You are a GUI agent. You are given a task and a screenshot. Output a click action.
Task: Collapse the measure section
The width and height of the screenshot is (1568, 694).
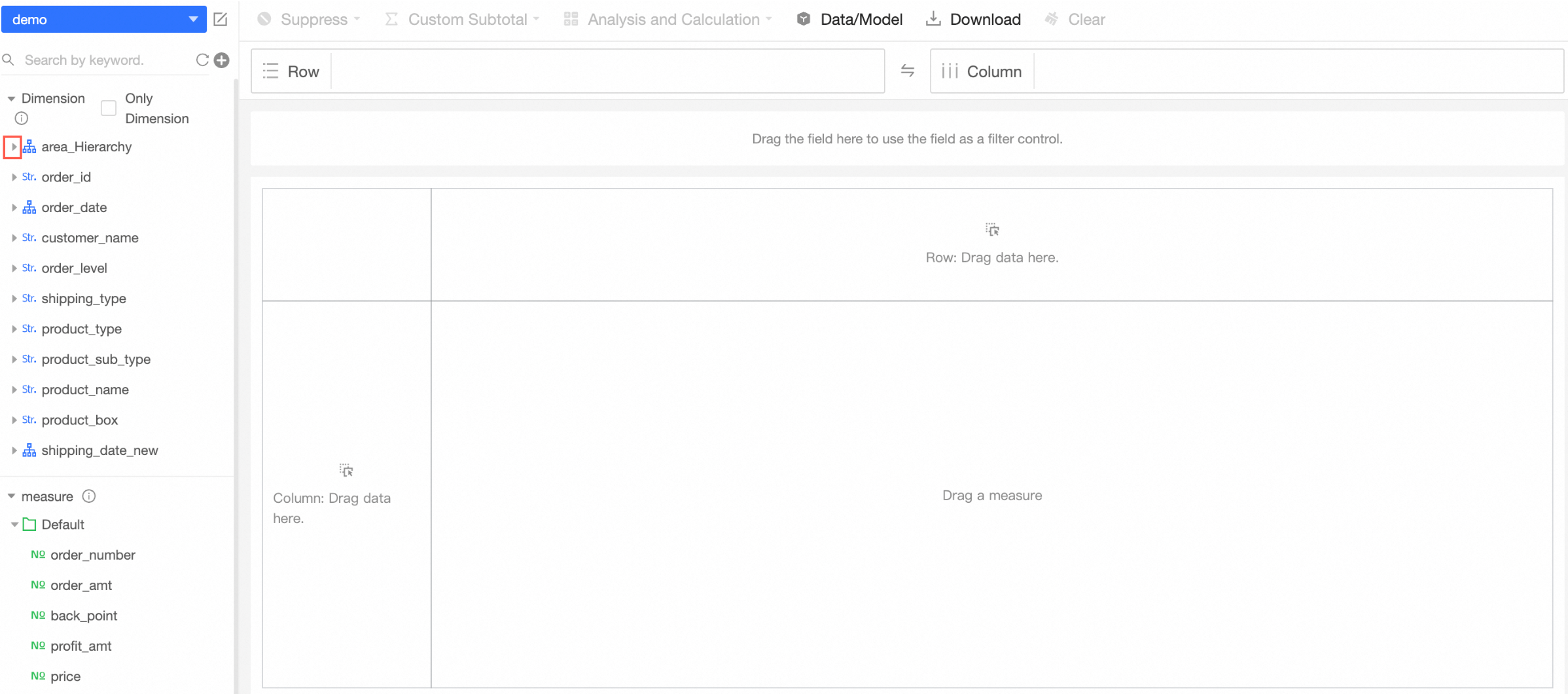[11, 496]
